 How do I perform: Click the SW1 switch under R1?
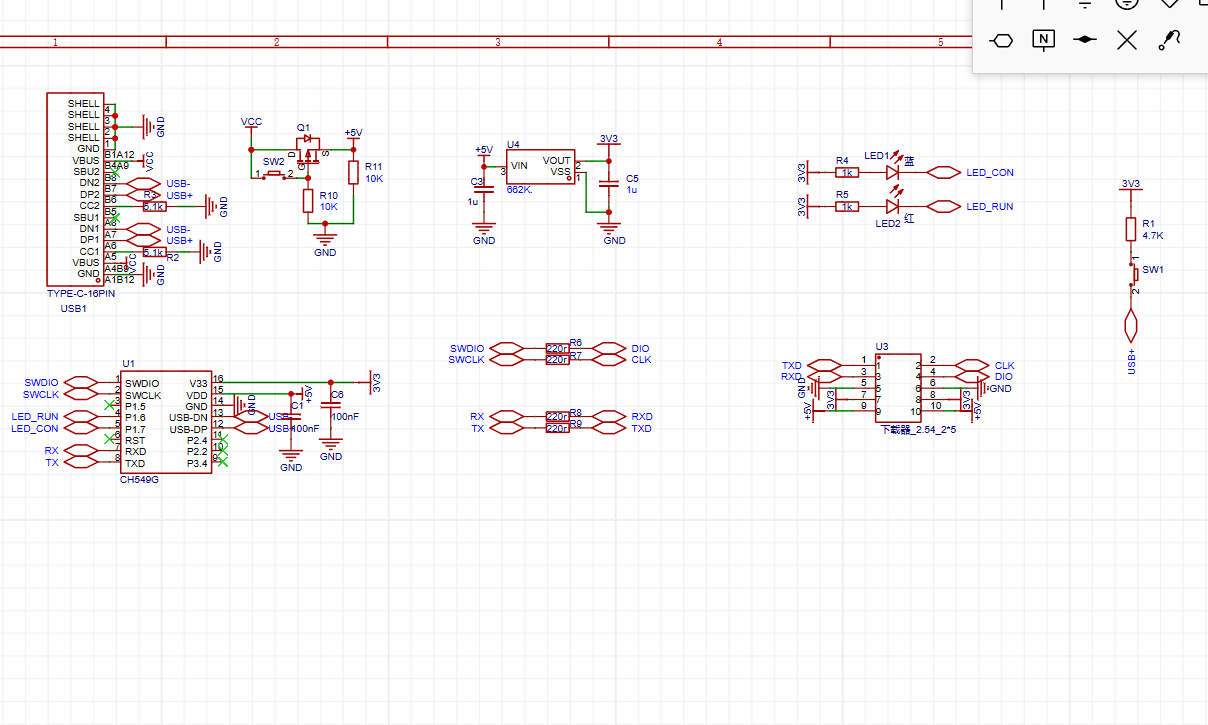point(1133,272)
